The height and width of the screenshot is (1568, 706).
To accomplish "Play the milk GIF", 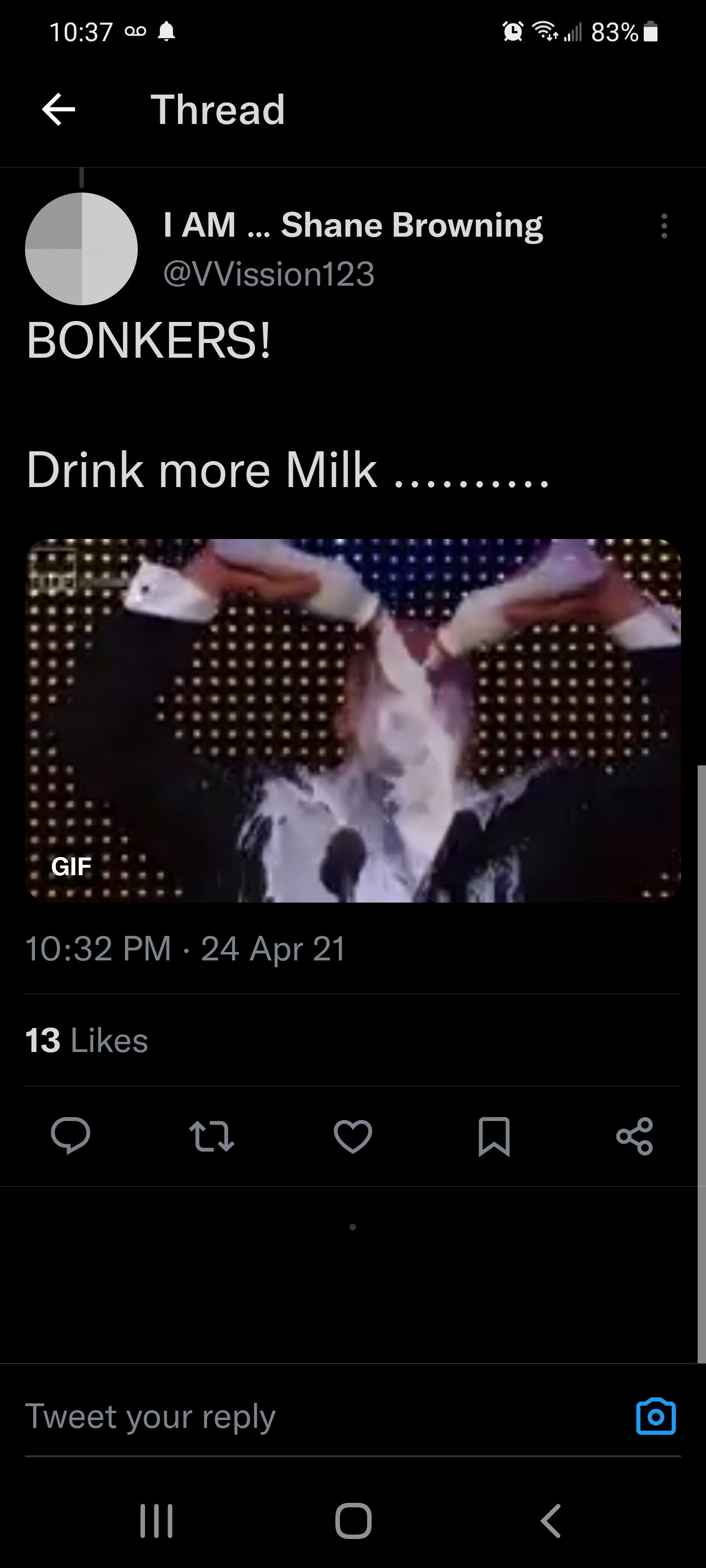I will 353,720.
